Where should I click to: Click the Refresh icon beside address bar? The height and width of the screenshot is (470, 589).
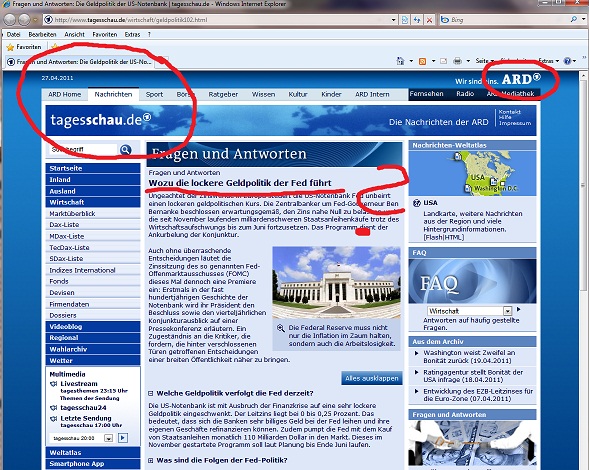point(417,20)
